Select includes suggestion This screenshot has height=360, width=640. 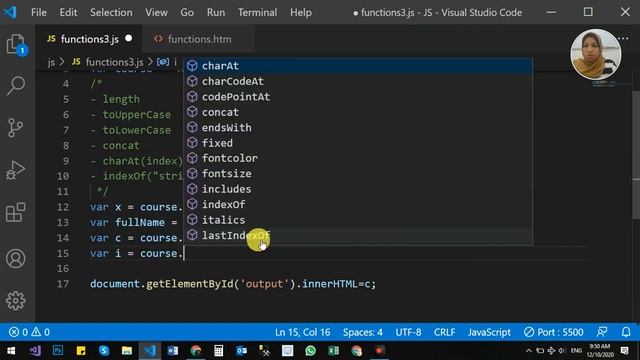tap(358, 189)
